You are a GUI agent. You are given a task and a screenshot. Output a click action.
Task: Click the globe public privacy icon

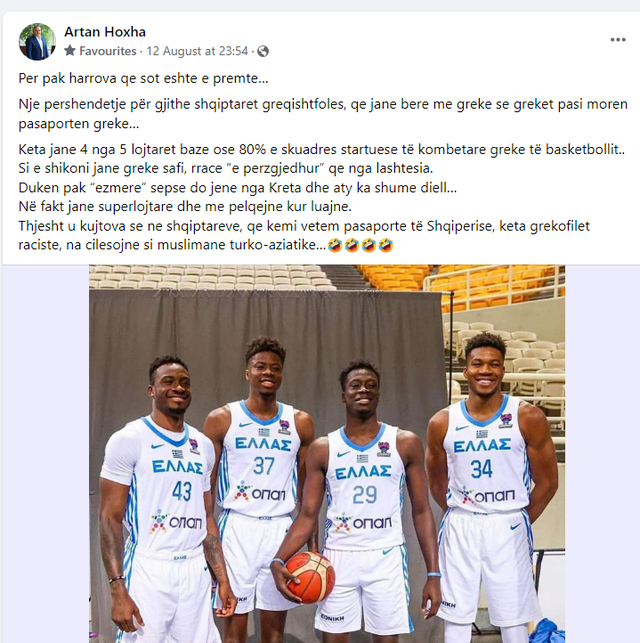point(263,51)
